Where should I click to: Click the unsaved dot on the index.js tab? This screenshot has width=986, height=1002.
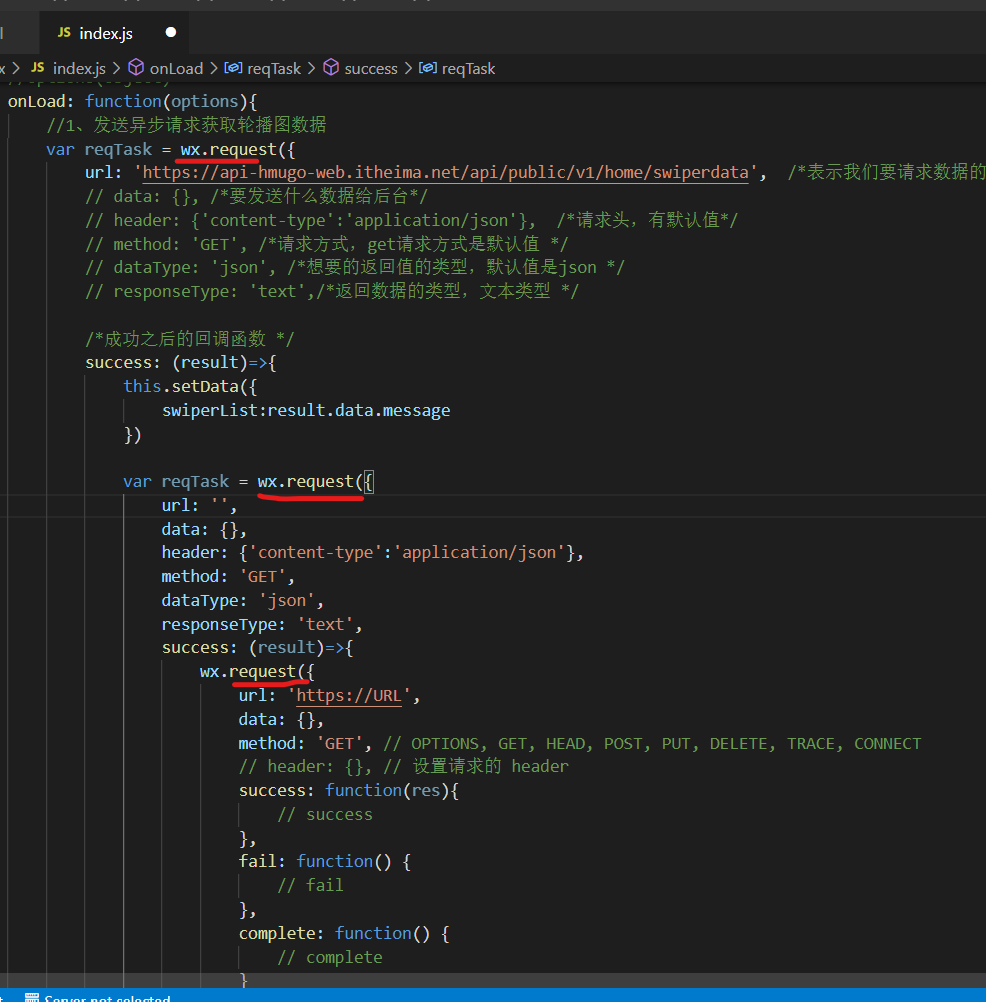point(170,33)
